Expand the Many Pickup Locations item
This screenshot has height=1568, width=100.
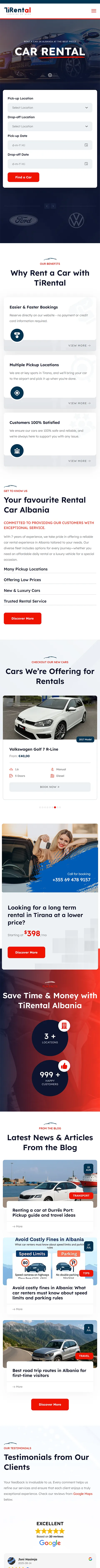50,569
